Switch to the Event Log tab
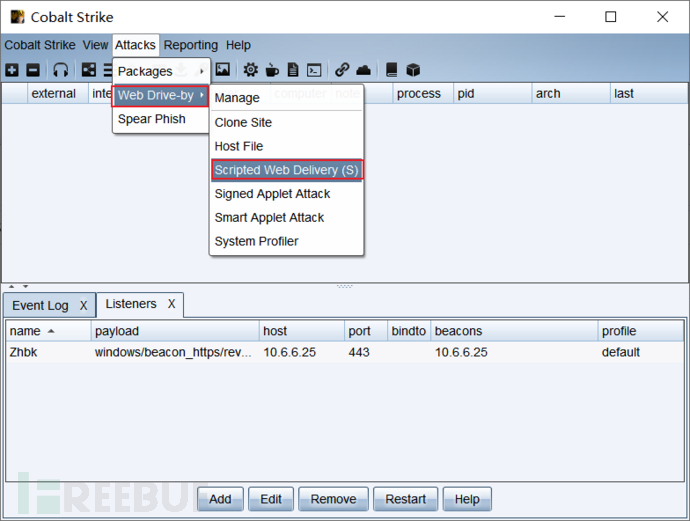Screen dimensions: 690x521 point(40,305)
